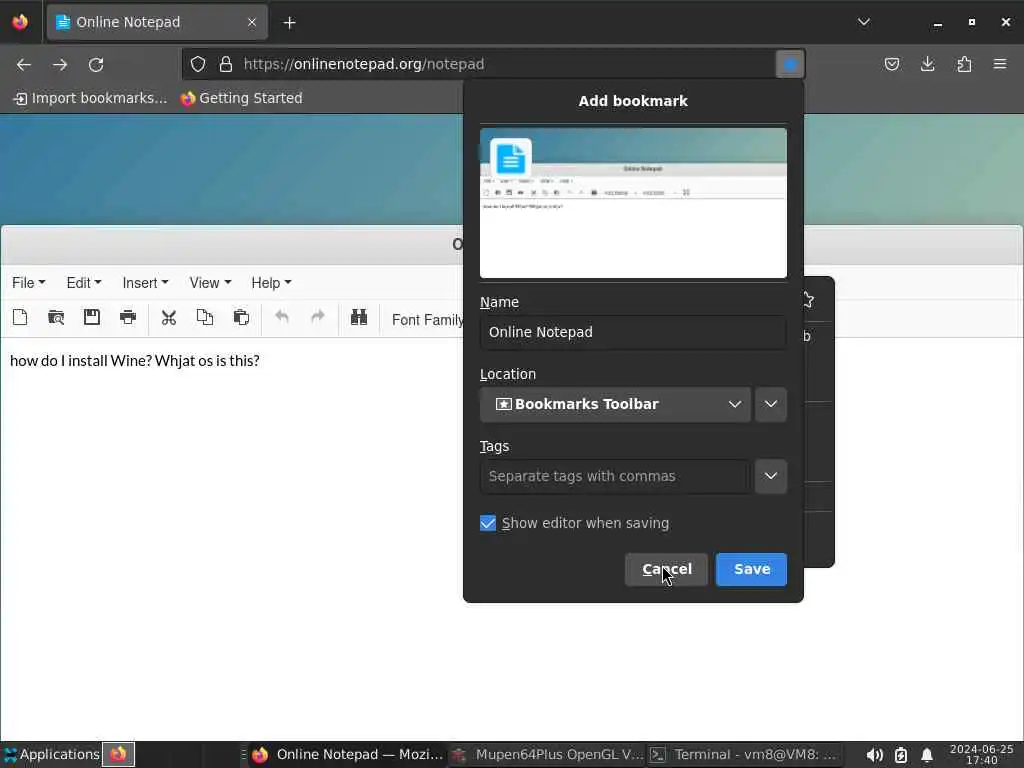The height and width of the screenshot is (768, 1024).
Task: Open the Save to Pocket icon
Action: 891,64
